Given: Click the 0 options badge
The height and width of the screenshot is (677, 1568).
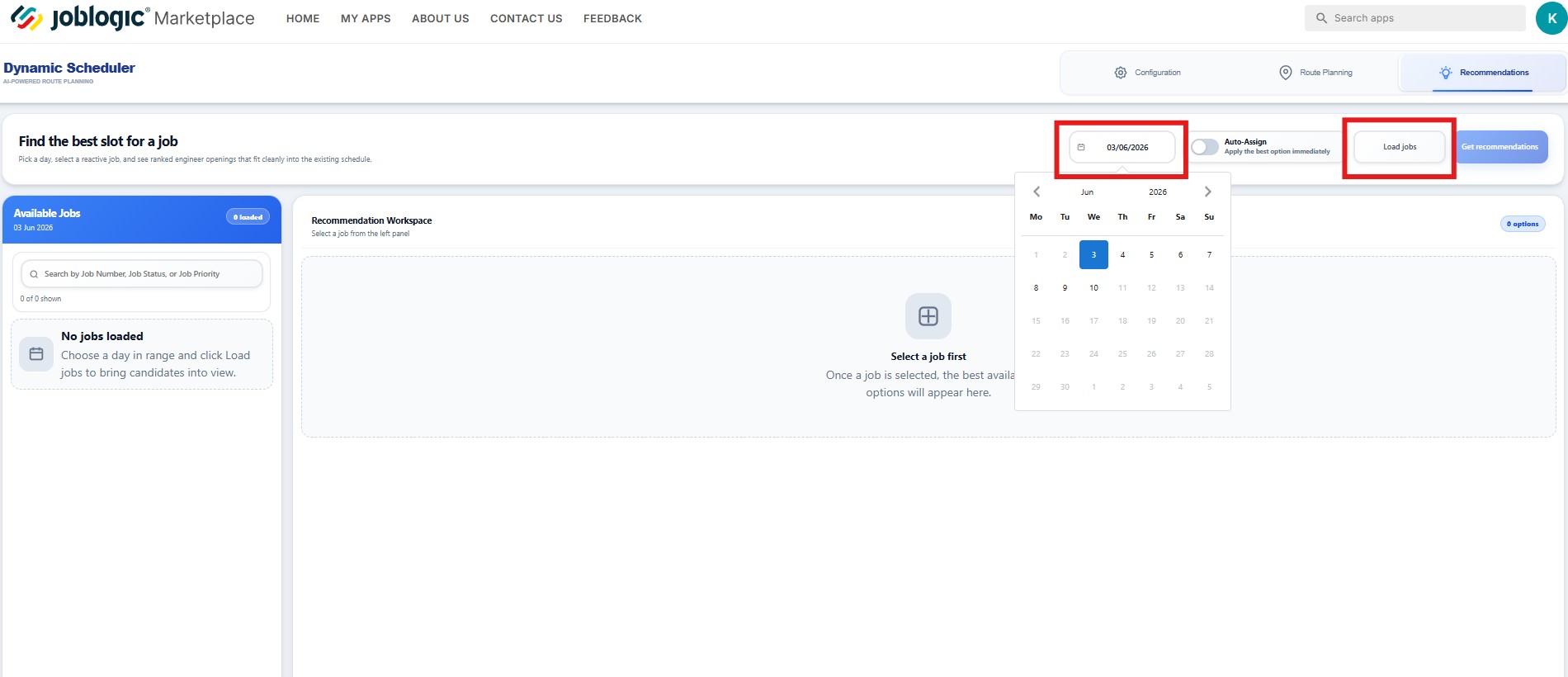Looking at the screenshot, I should (x=1523, y=224).
